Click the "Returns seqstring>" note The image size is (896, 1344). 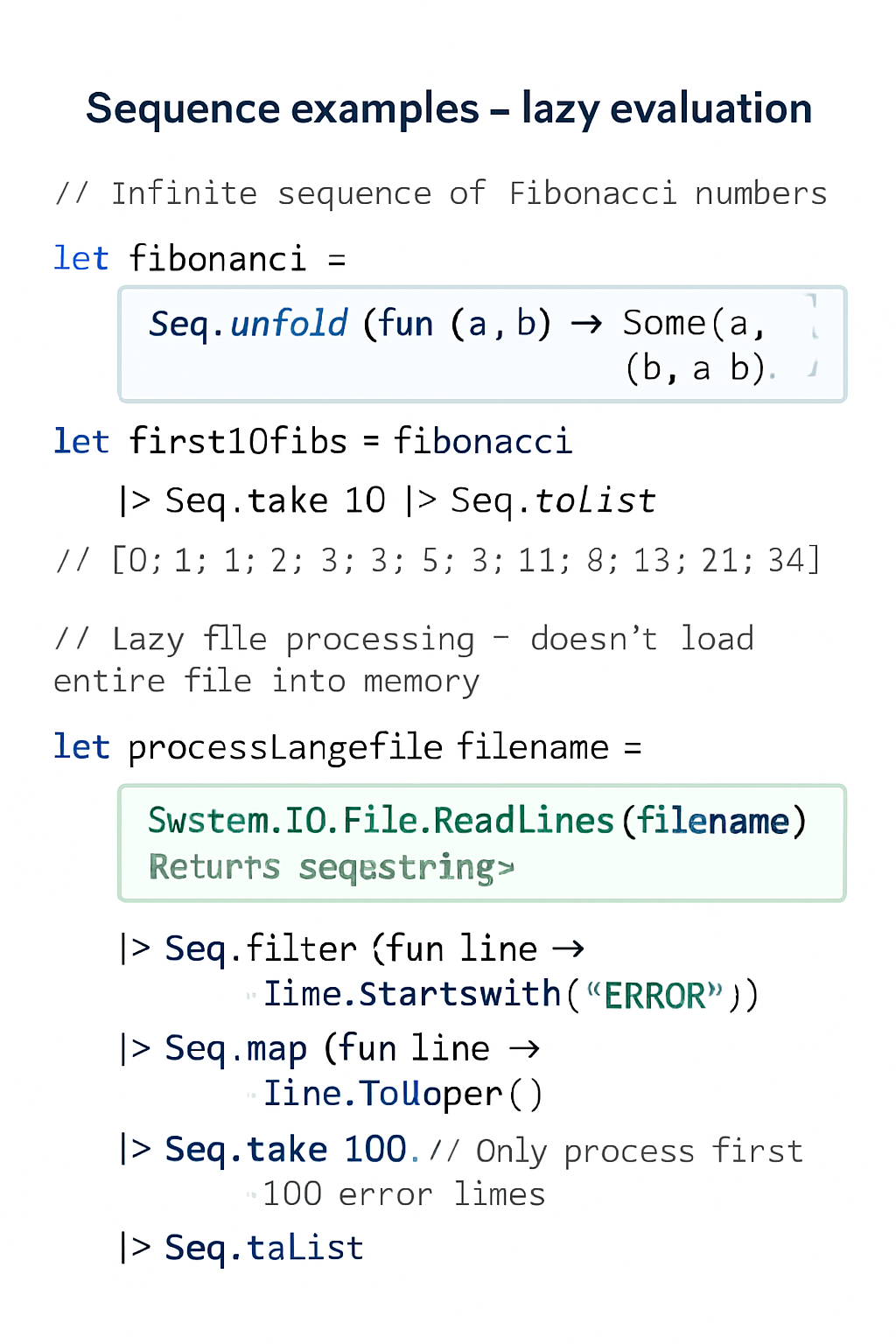click(331, 867)
